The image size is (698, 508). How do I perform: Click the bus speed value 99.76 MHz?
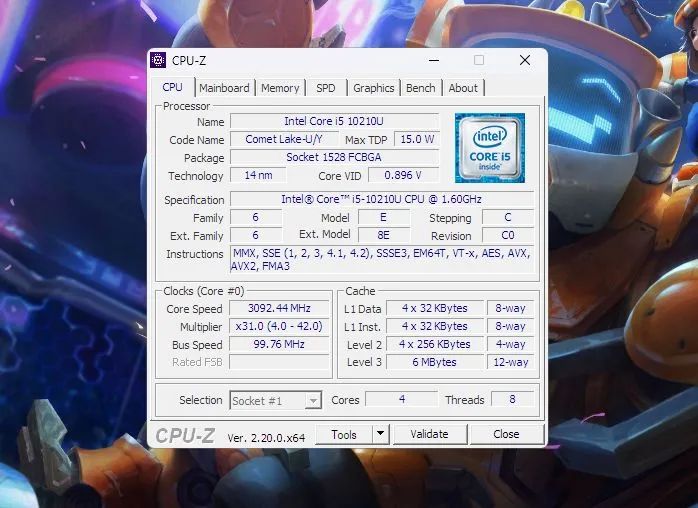click(x=279, y=344)
